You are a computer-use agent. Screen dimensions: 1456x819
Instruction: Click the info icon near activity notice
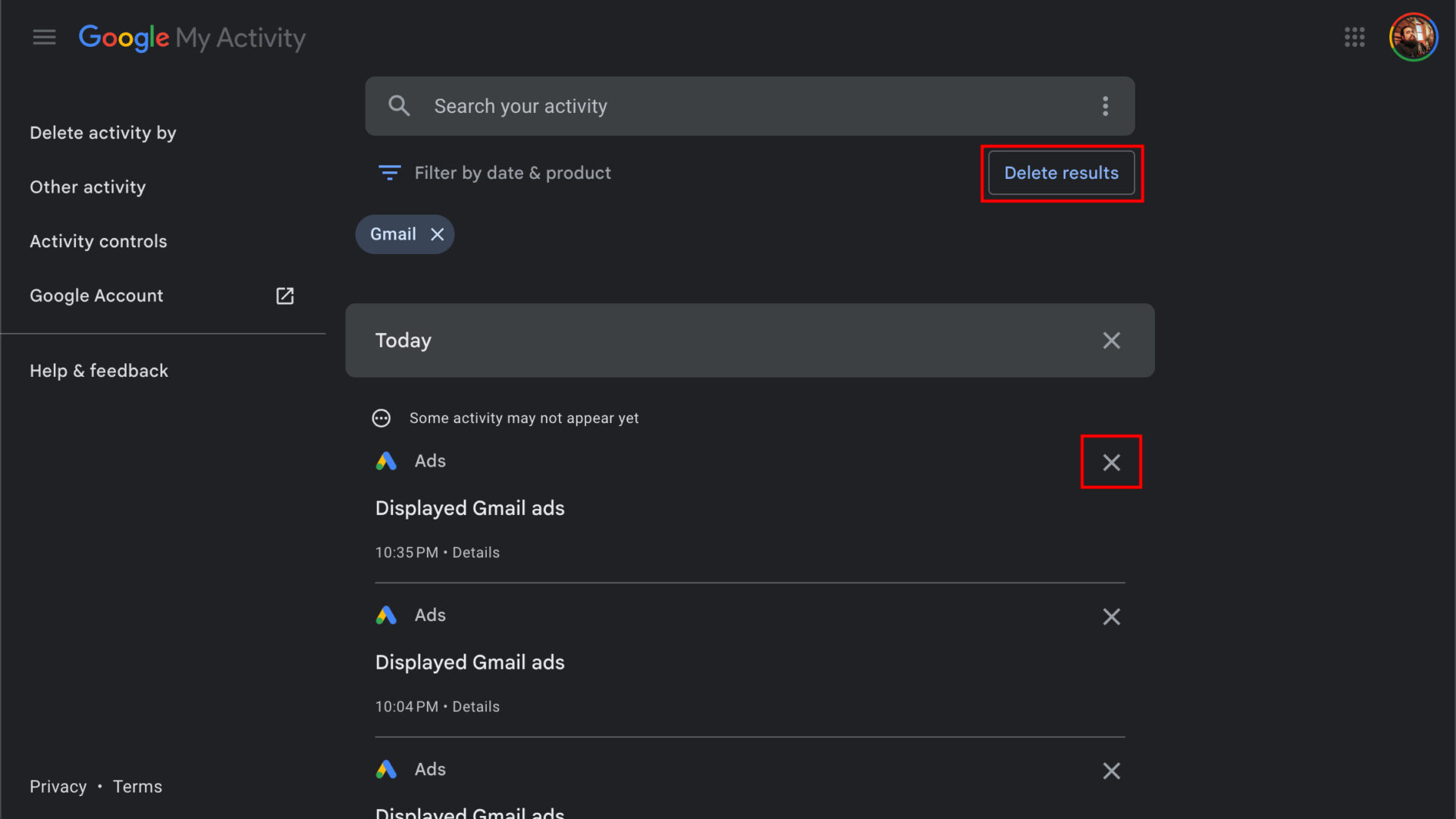pos(381,418)
